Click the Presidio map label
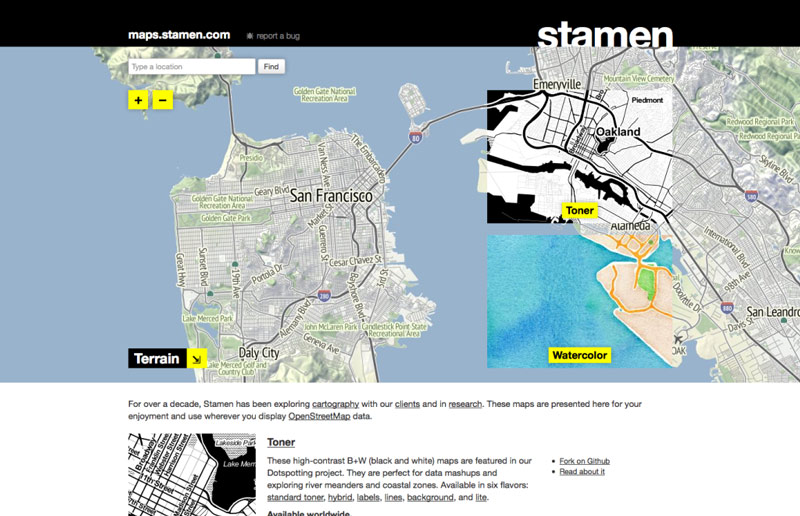Viewport: 800px width, 516px height. (x=251, y=158)
